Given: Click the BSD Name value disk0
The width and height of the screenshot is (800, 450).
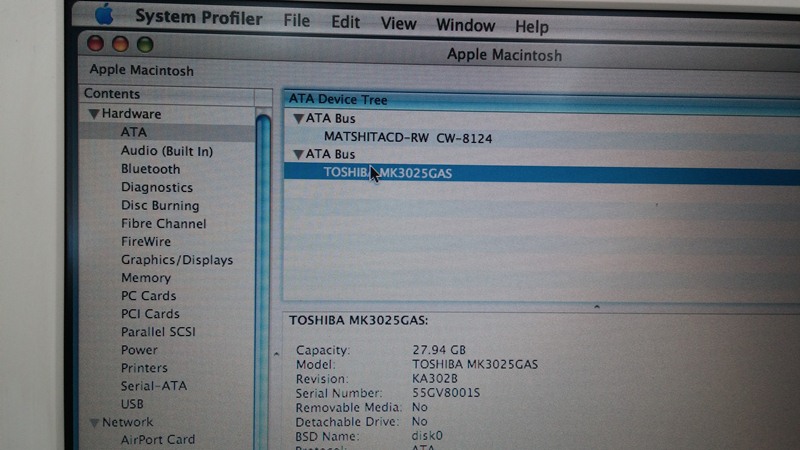Looking at the screenshot, I should click(427, 436).
